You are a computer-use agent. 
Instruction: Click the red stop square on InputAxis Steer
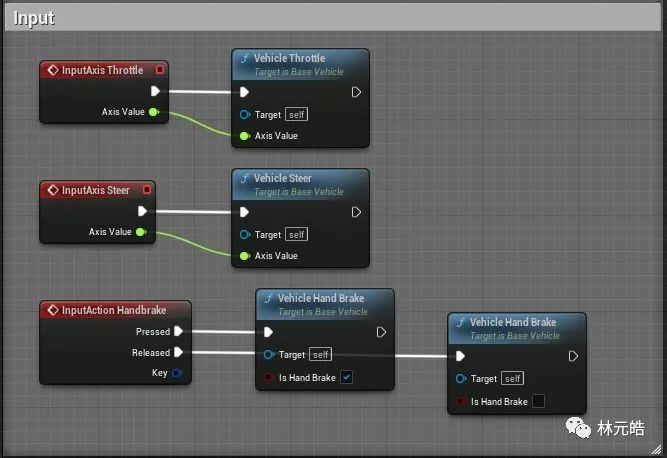pos(147,190)
